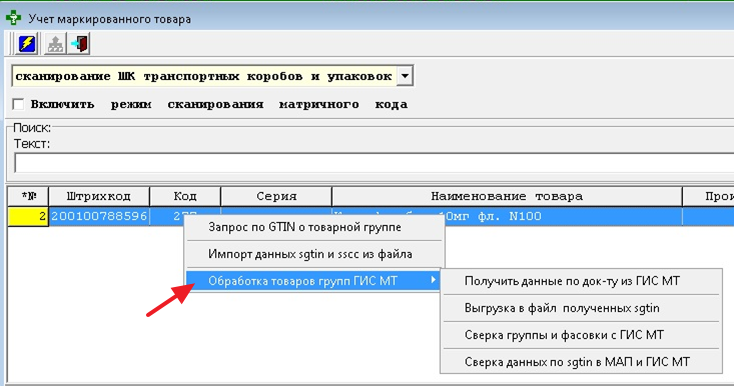
Task: Click the hierarchy structure toolbar icon
Action: click(x=55, y=44)
